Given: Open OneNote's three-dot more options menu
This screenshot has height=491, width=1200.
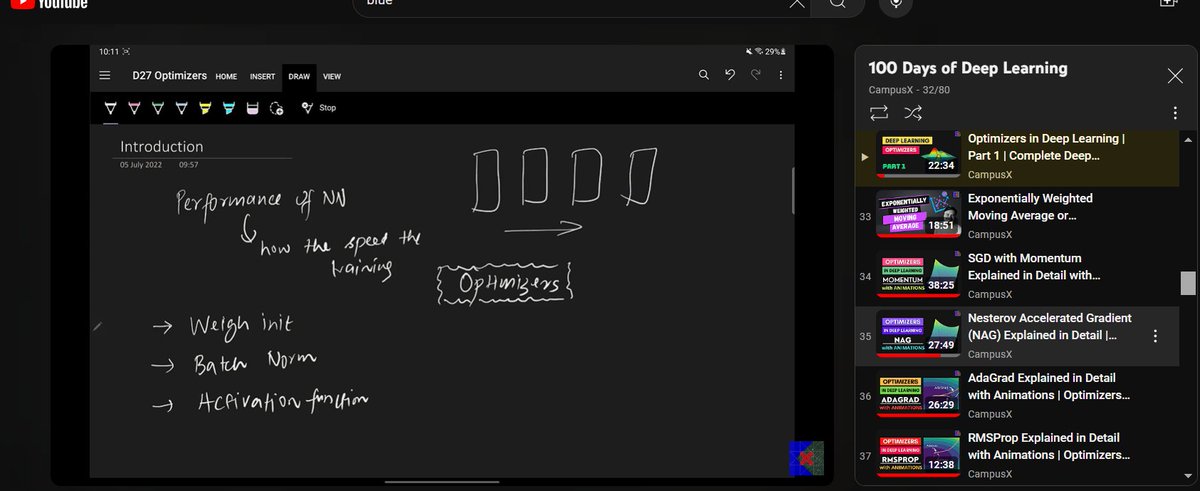Looking at the screenshot, I should coord(781,75).
